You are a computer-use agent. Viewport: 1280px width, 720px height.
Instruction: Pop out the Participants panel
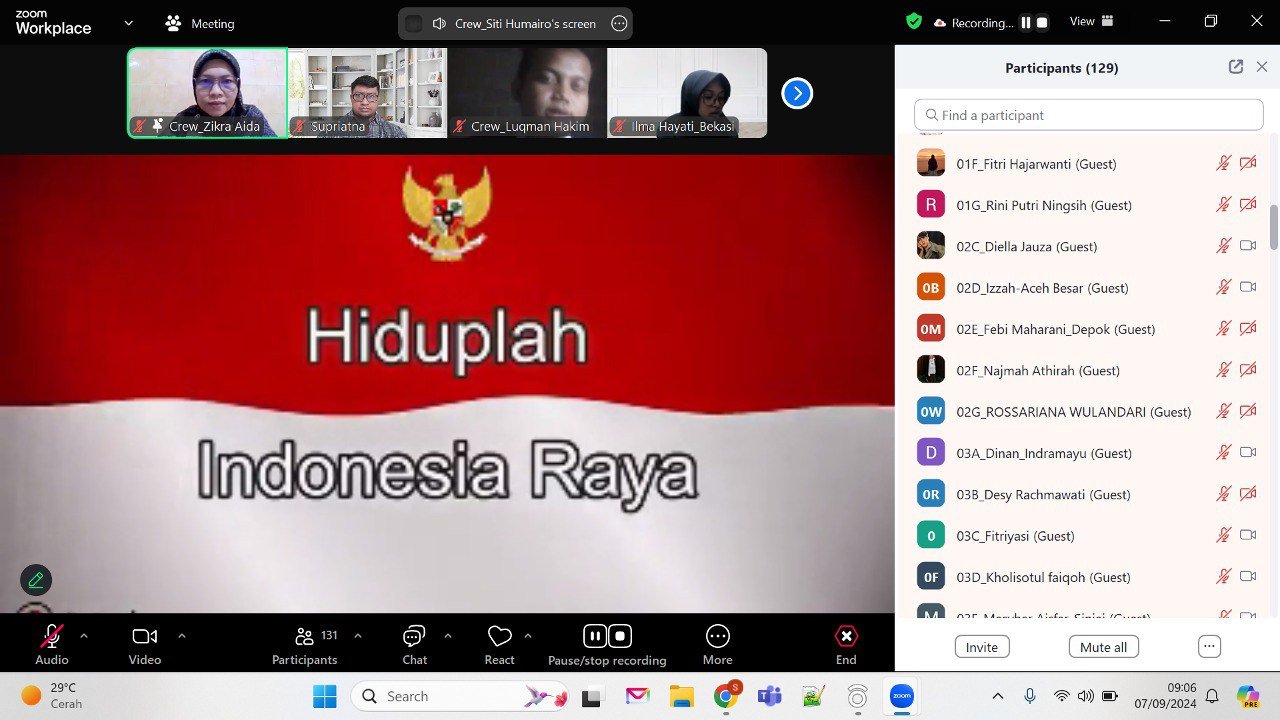coord(1236,67)
